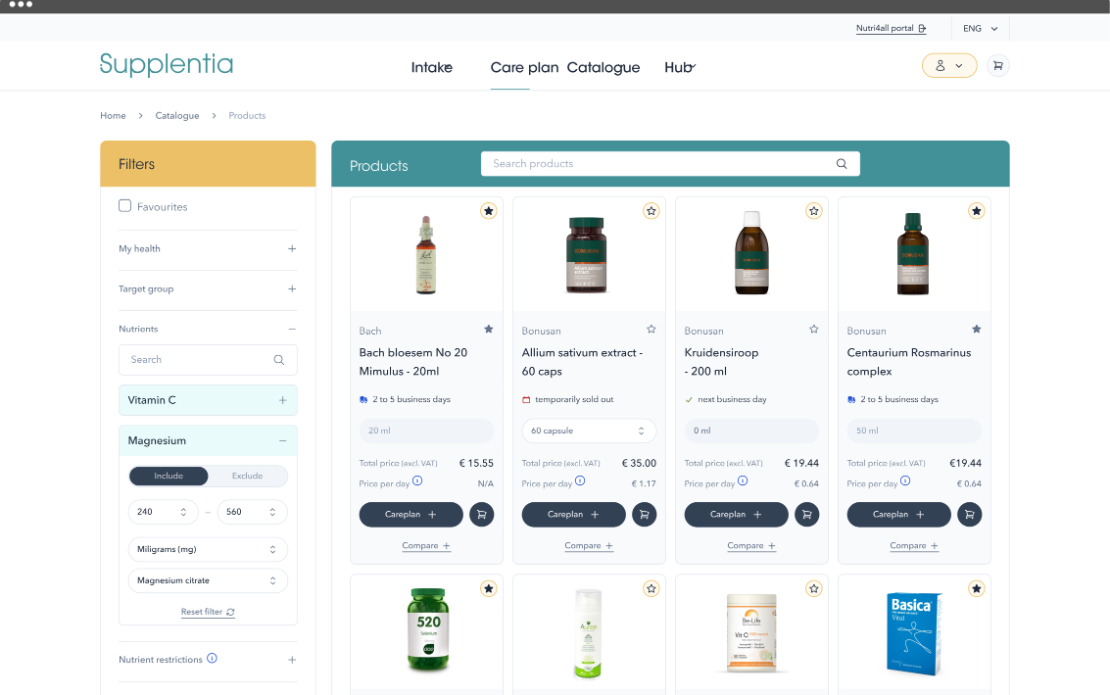This screenshot has width=1110, height=695.
Task: Show the Nutrient restrictions info icon
Action: (212, 658)
